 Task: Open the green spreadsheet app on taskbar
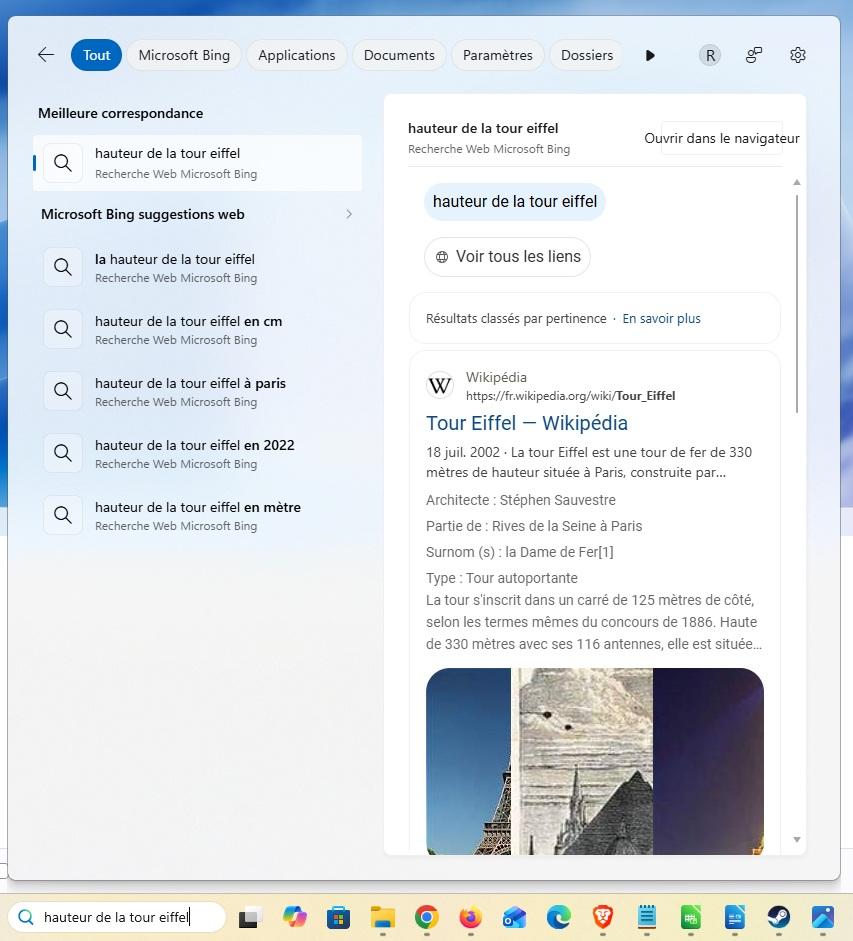(691, 918)
